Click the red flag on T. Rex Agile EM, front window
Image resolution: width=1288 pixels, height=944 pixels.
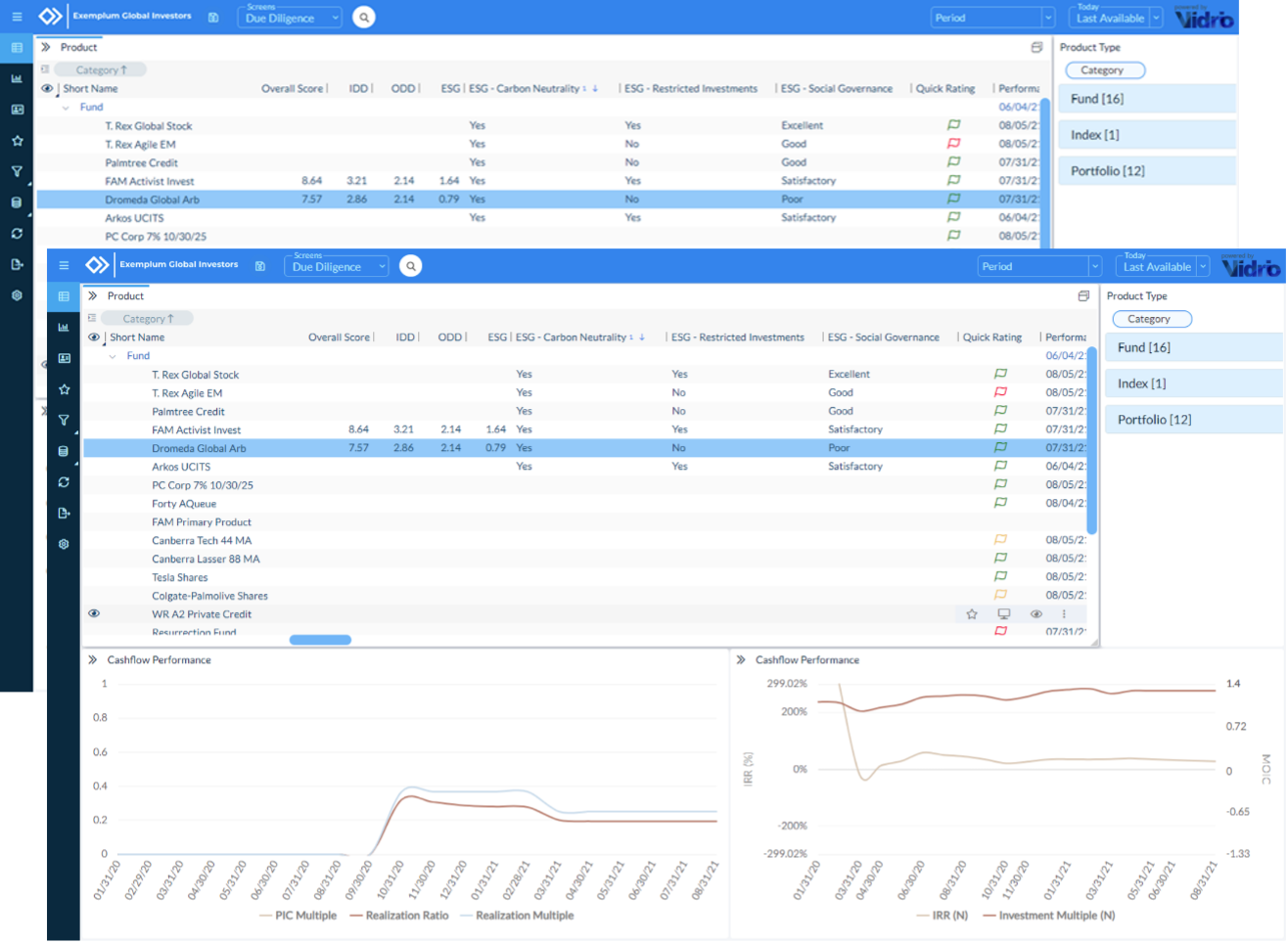coord(1000,392)
